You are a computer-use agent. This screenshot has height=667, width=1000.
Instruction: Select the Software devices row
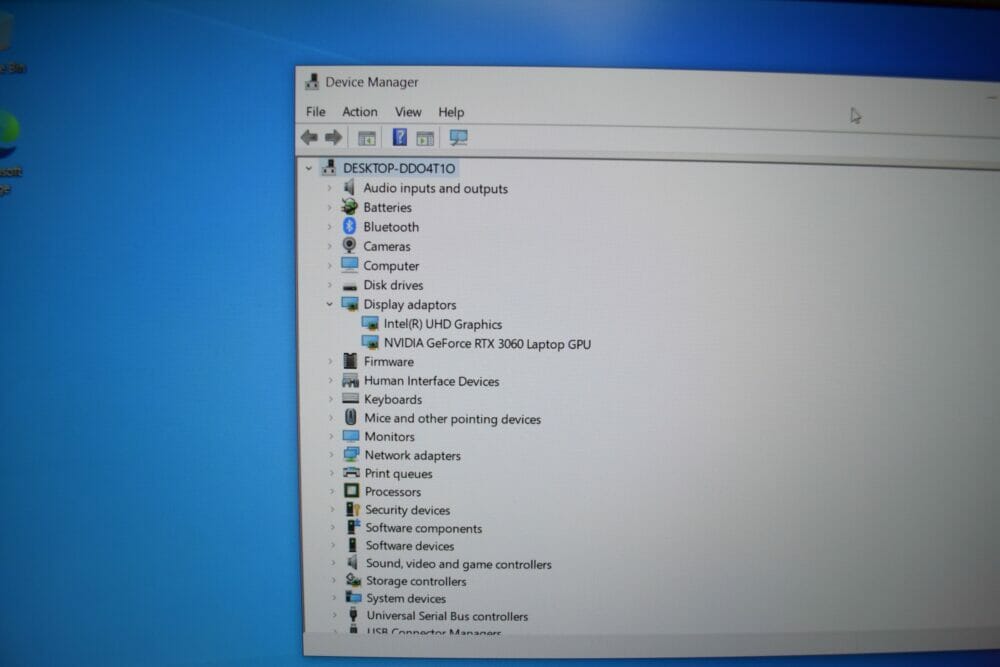[409, 546]
